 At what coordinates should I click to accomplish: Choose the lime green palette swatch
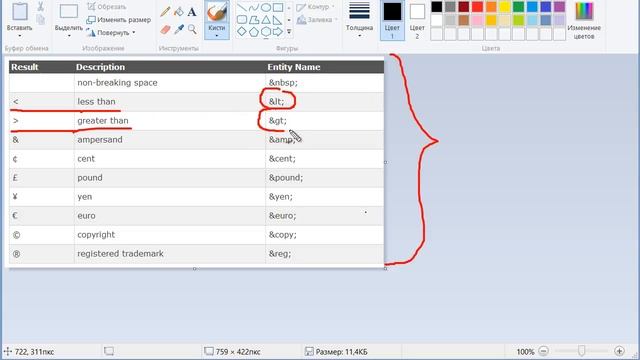[518, 20]
